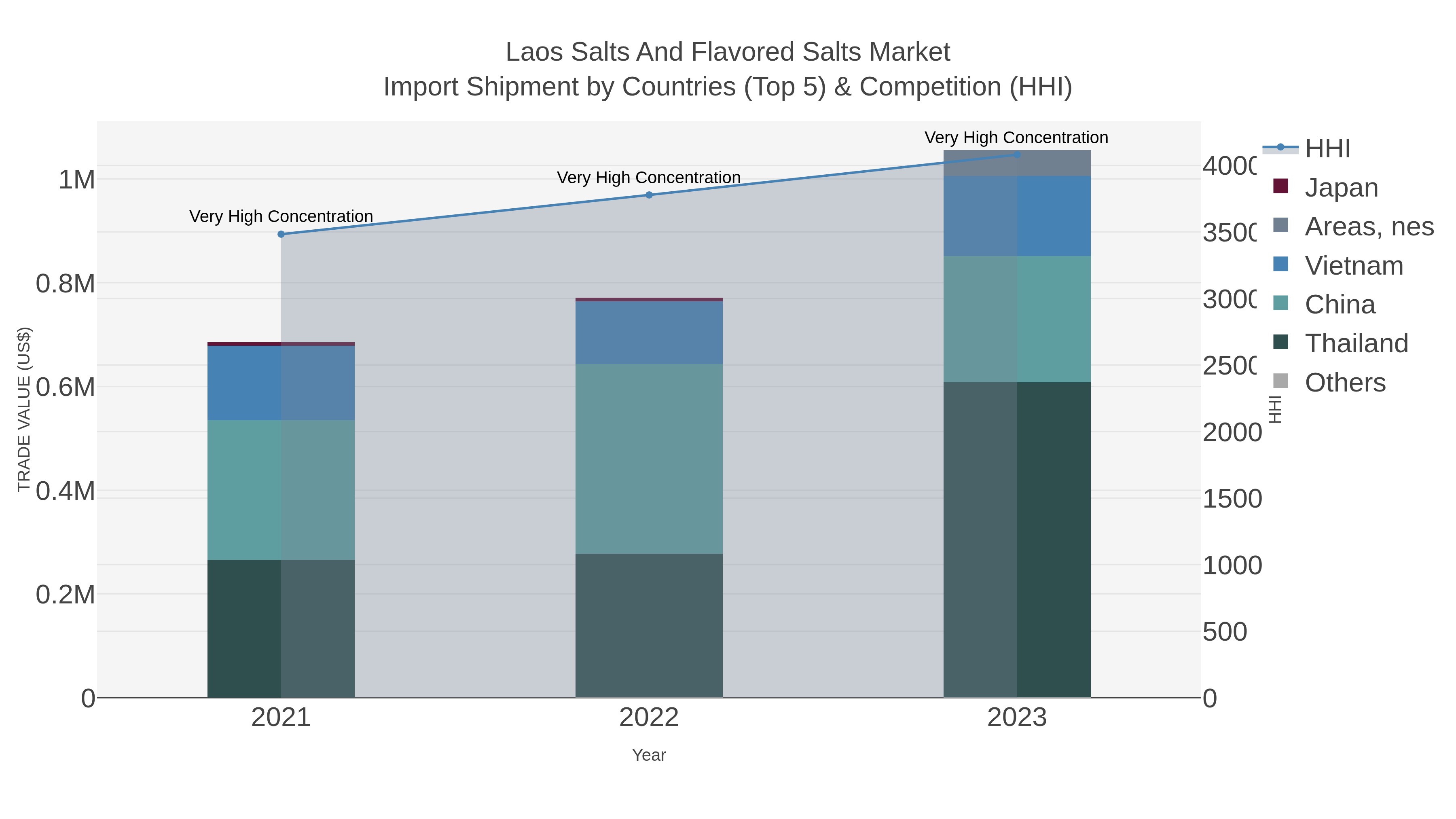Click the 2022 x-axis label
This screenshot has width=1456, height=819.
tap(649, 718)
